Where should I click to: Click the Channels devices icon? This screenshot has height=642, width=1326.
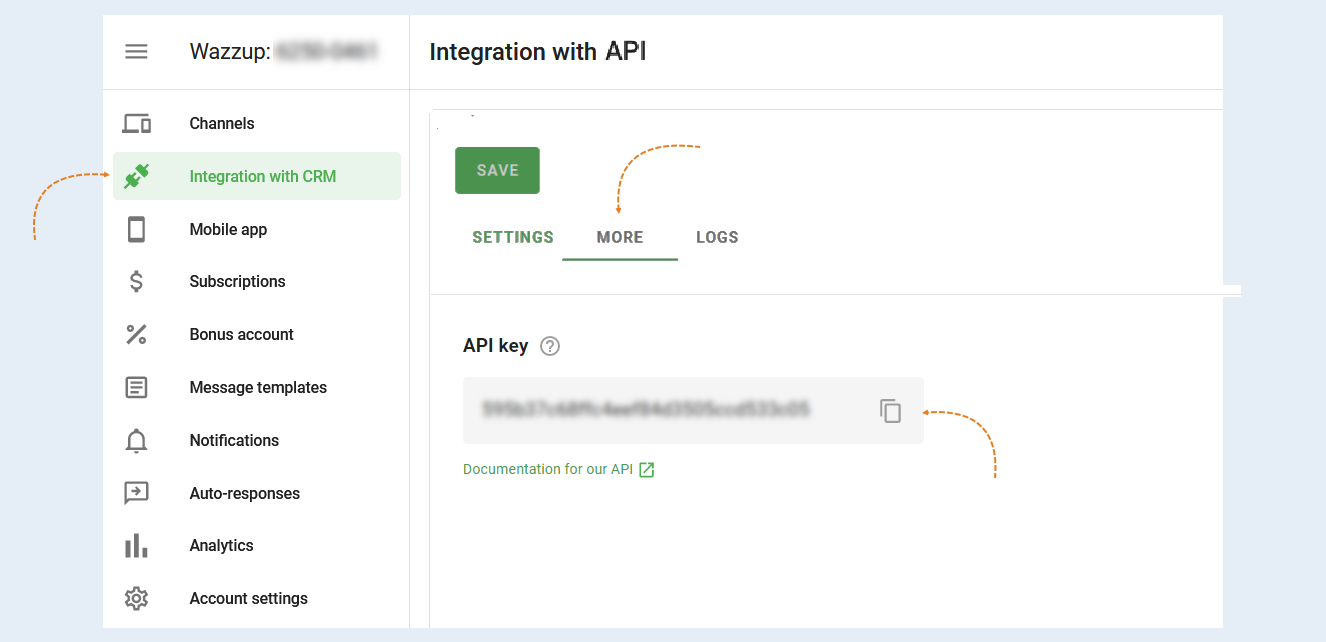[x=137, y=124]
